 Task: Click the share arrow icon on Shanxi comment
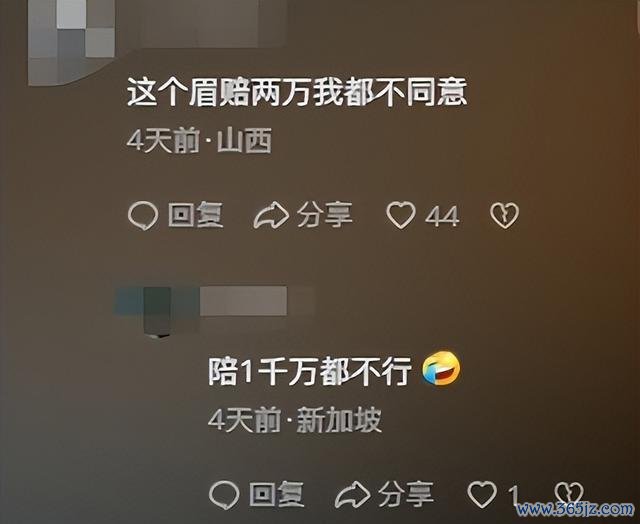(x=271, y=215)
